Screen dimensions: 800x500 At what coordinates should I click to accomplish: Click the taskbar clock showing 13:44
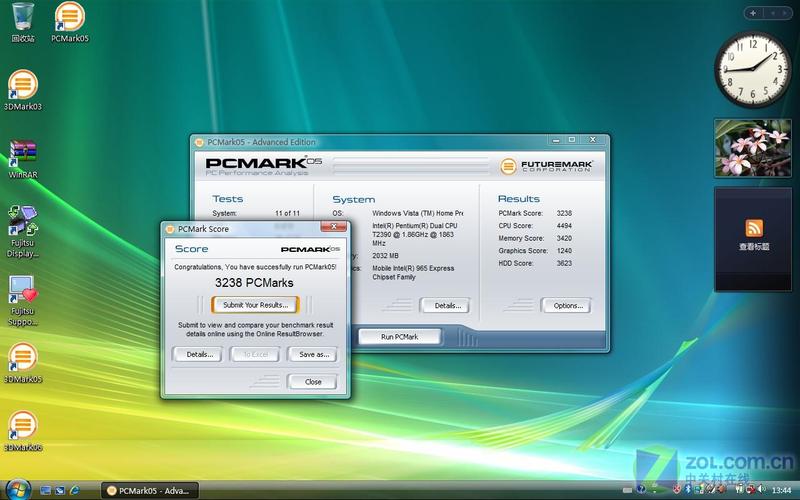[x=782, y=490]
